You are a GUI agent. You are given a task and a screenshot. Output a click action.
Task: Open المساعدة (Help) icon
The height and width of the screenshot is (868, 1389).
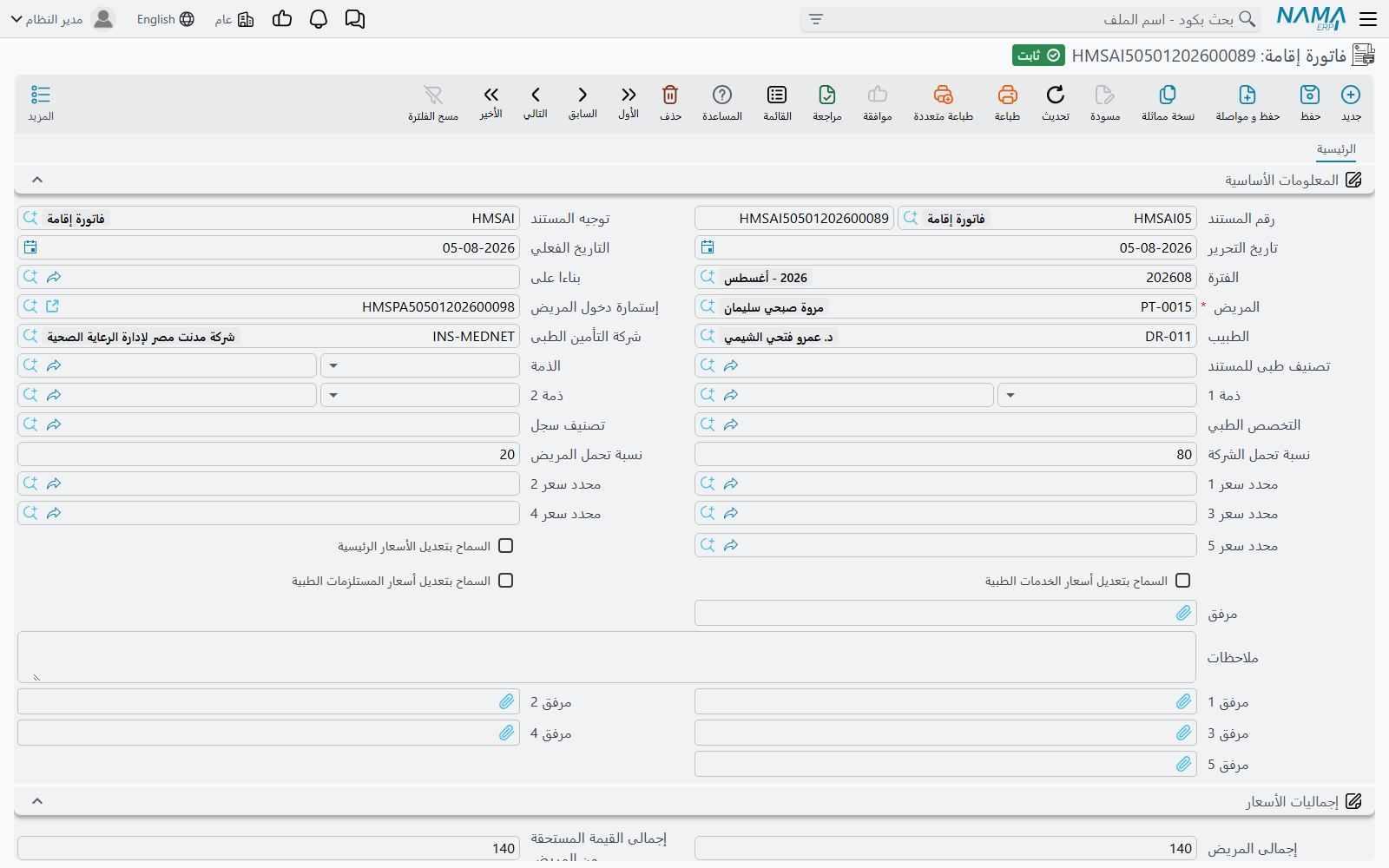tap(722, 95)
